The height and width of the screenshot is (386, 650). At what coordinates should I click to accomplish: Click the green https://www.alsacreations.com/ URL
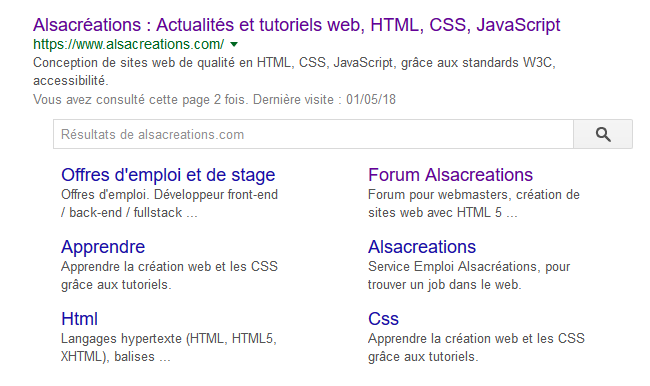point(129,44)
